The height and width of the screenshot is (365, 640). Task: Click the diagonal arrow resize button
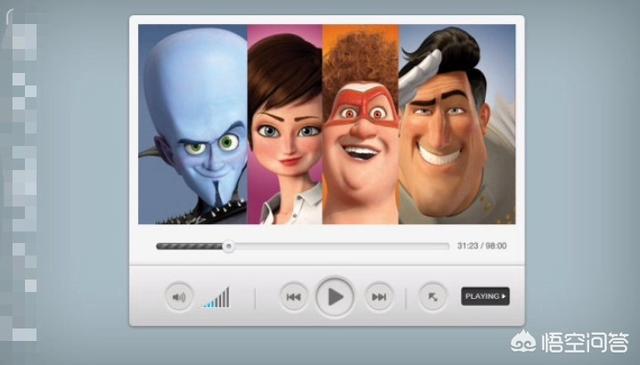tap(433, 297)
